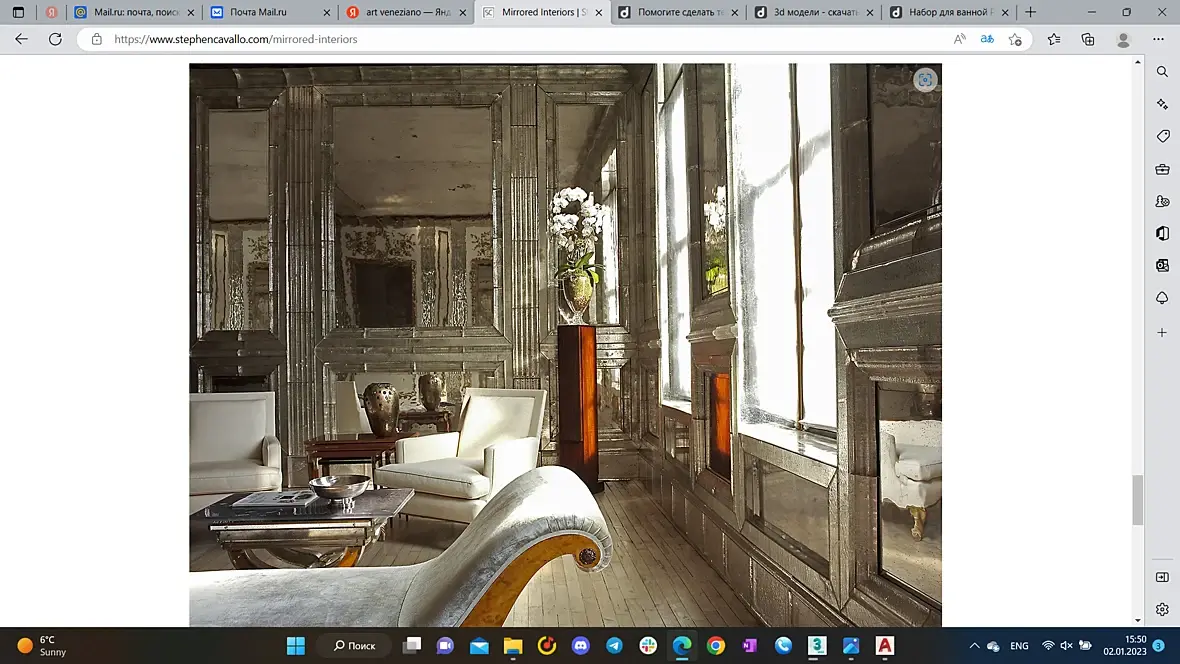Open the taskbar Поиск search box
The height and width of the screenshot is (664, 1180).
coord(354,645)
